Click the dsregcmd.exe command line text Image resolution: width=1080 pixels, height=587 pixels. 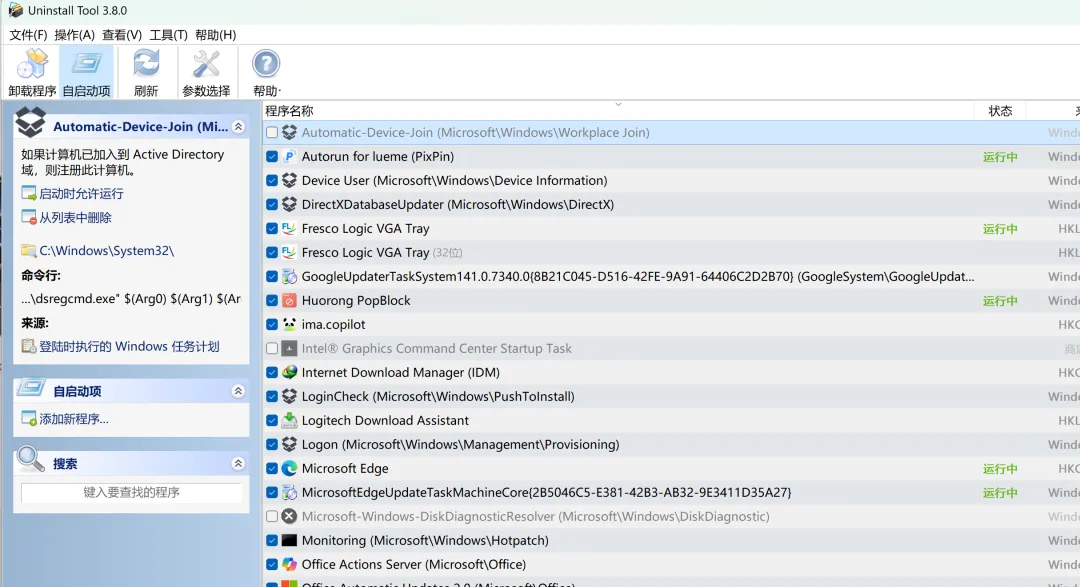point(131,299)
